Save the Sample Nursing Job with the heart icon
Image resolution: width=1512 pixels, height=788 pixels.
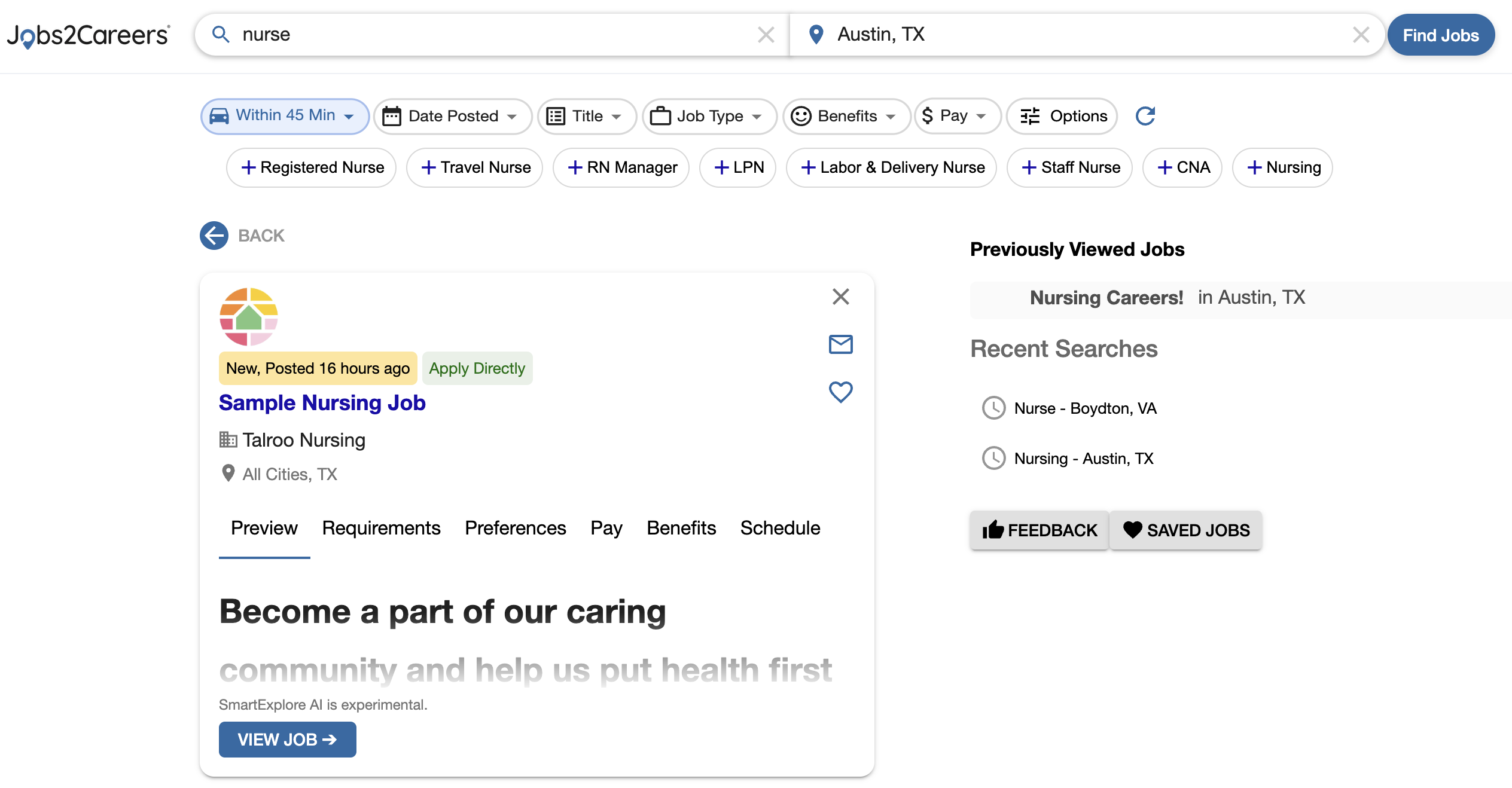(840, 392)
